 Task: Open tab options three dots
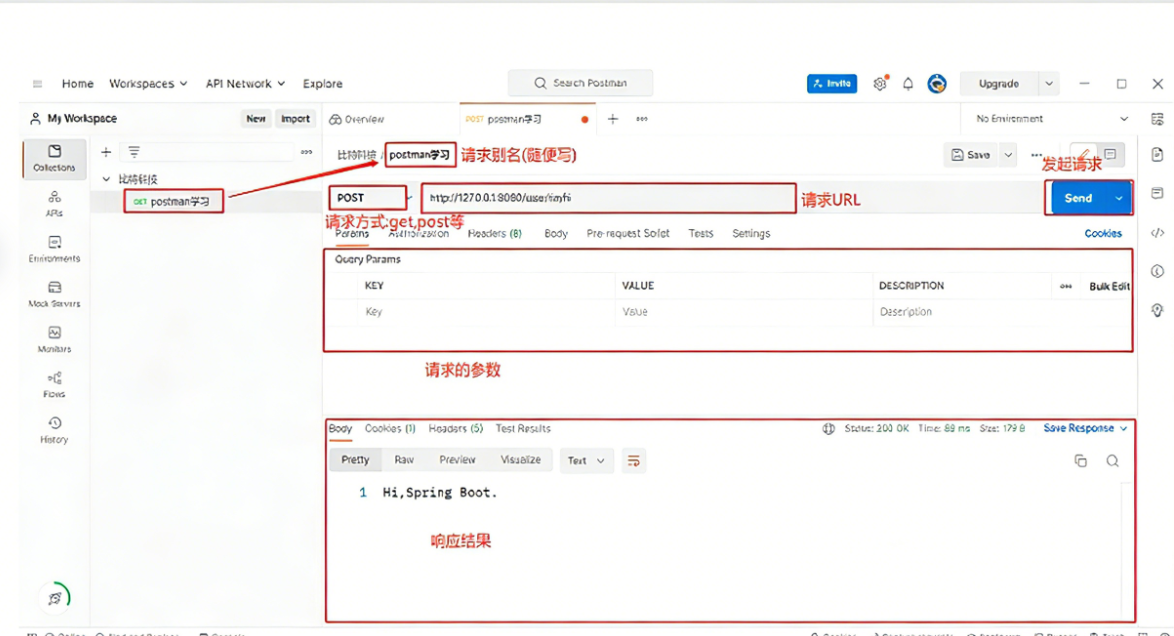pos(642,119)
